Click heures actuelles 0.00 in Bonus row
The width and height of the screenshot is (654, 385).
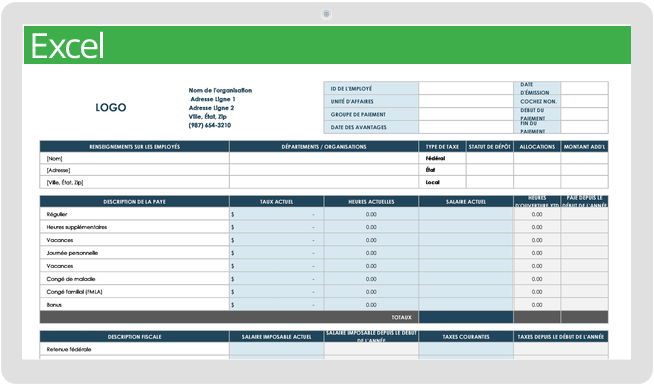[371, 305]
